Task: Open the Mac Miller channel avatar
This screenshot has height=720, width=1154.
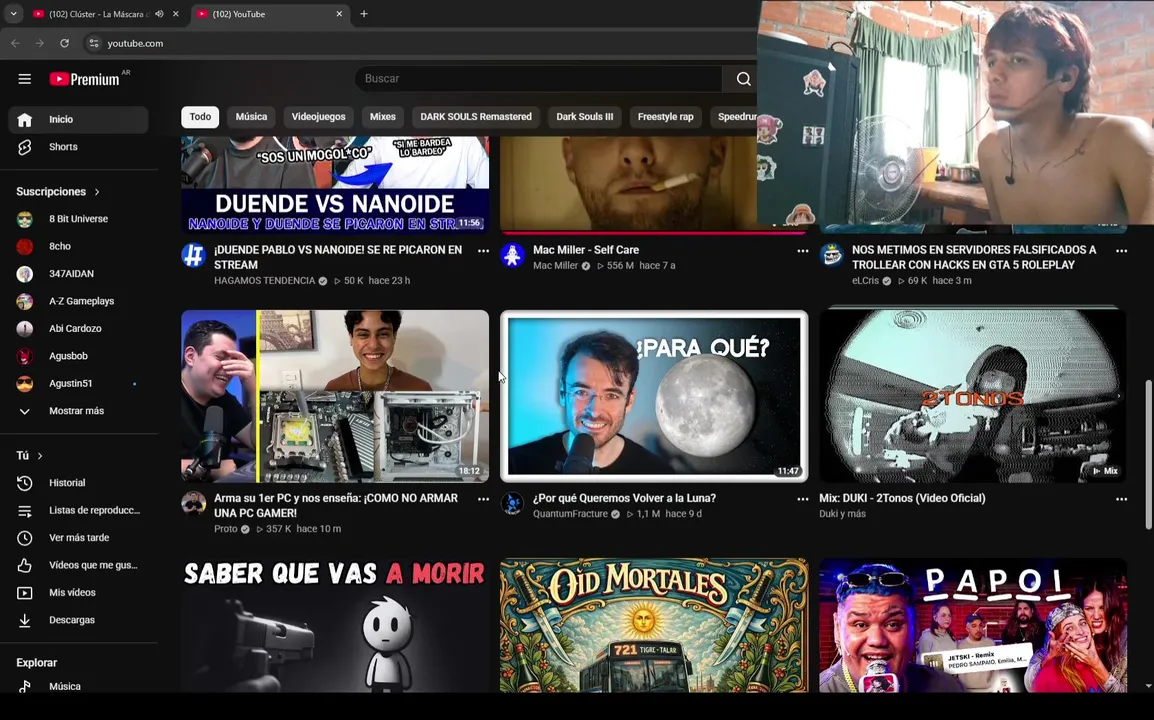Action: point(512,255)
